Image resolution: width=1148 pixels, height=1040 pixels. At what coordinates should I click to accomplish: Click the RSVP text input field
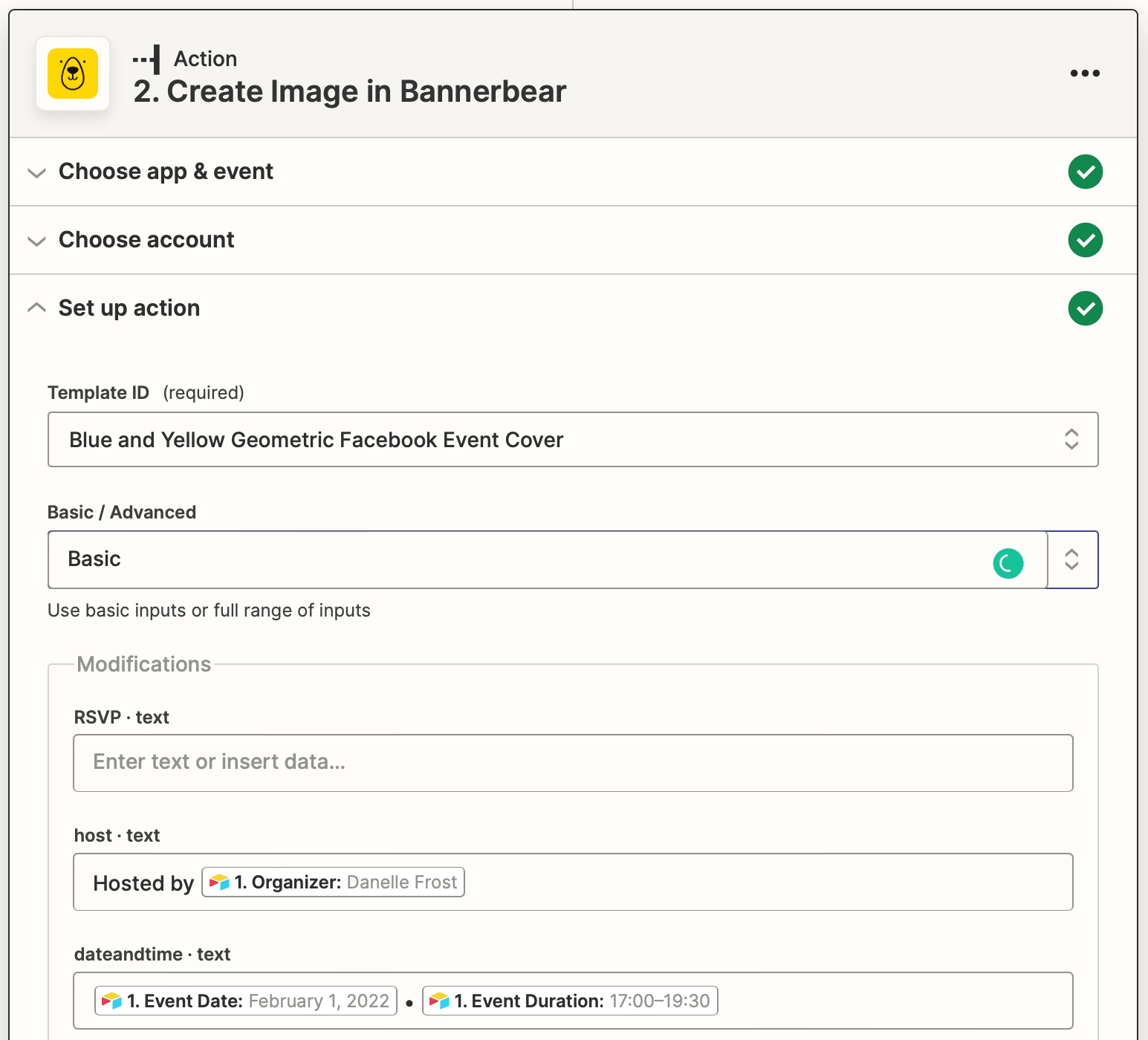[573, 763]
